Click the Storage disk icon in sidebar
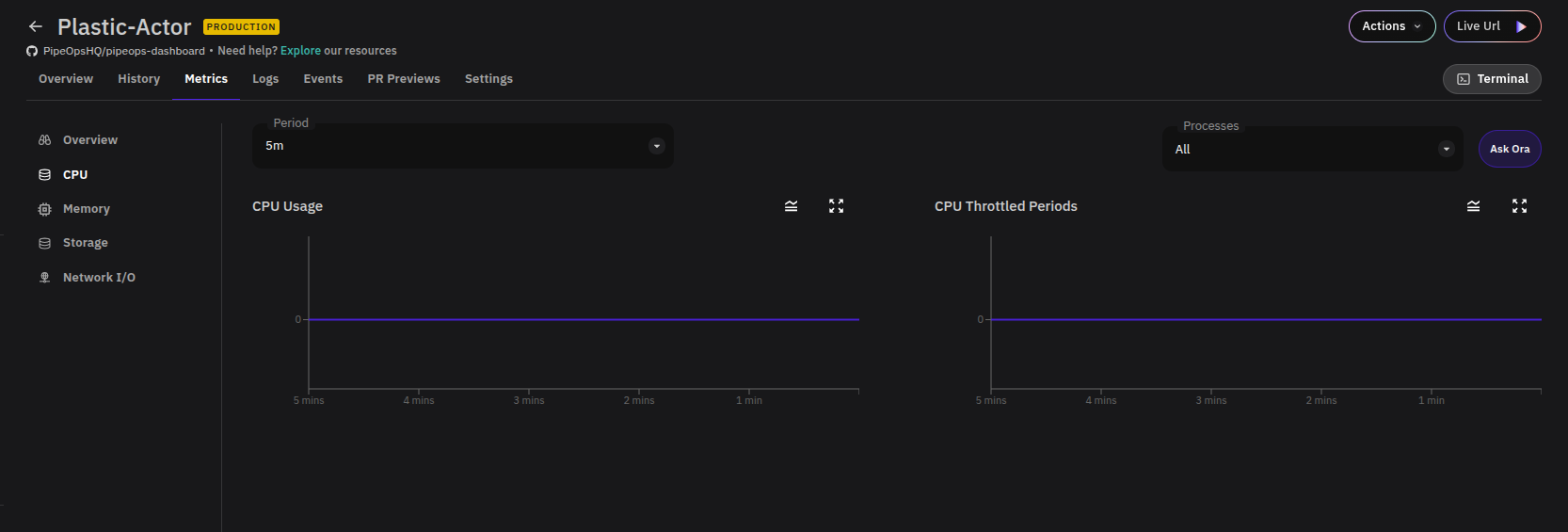The height and width of the screenshot is (532, 1568). point(44,243)
